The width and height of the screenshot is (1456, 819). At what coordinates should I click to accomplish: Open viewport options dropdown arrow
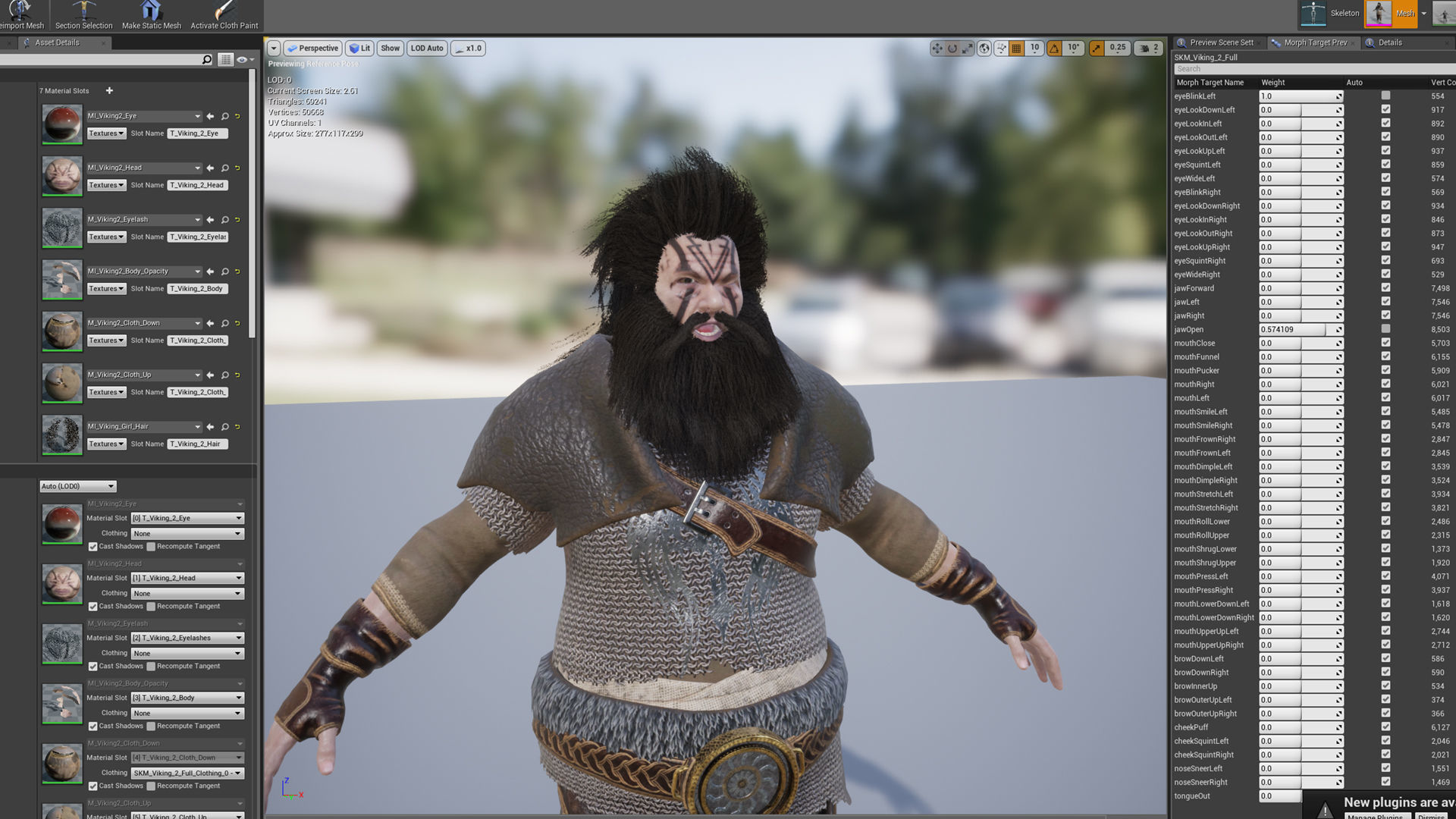click(x=274, y=48)
